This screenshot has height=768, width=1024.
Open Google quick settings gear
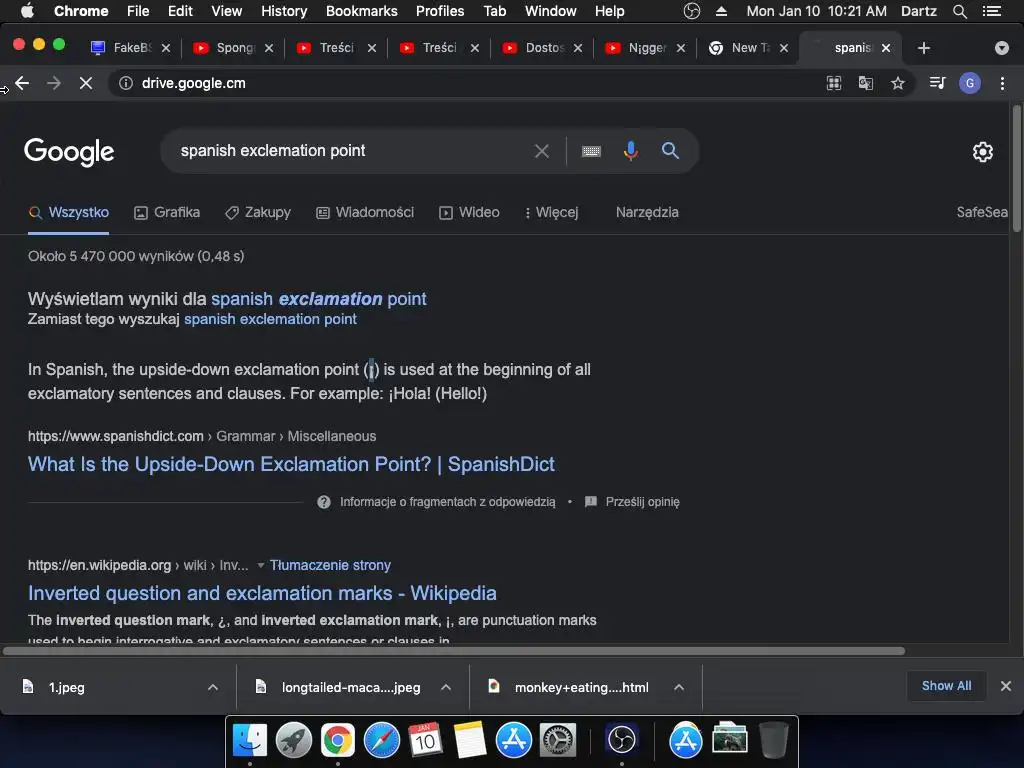982,152
